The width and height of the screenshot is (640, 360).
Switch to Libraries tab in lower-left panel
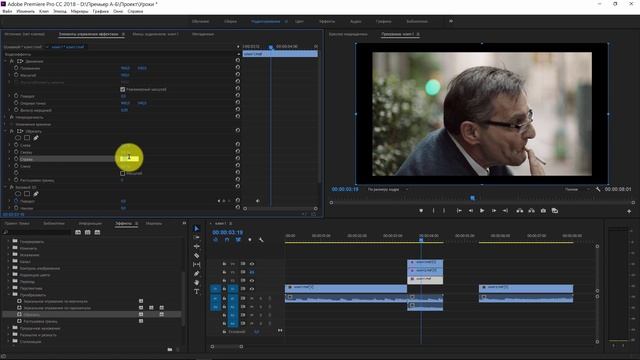pyautogui.click(x=54, y=224)
